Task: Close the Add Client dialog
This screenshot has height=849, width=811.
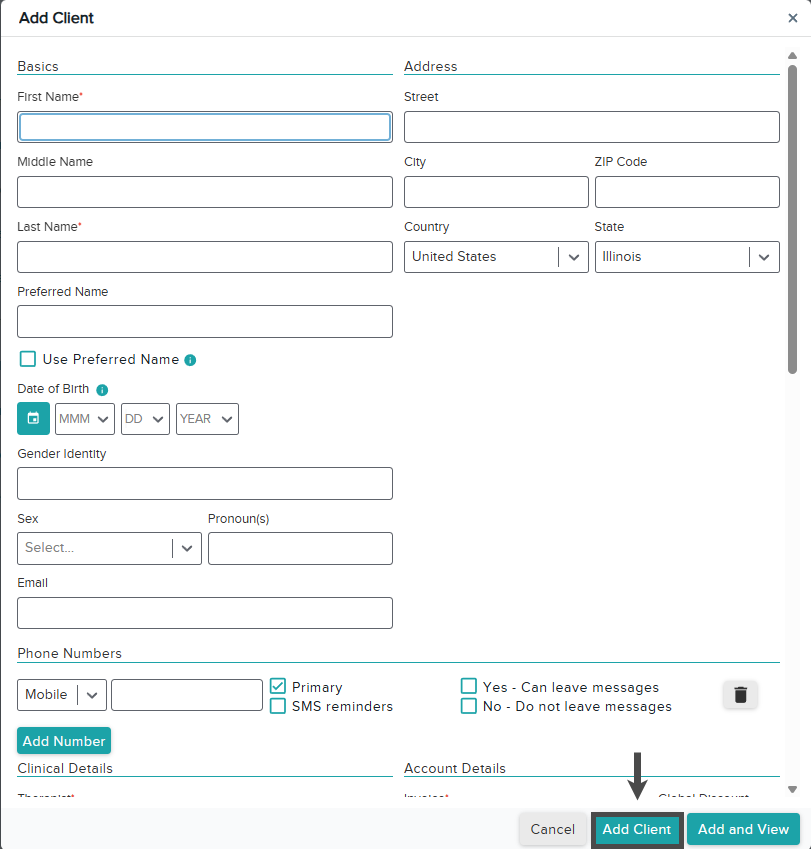Action: click(x=793, y=18)
